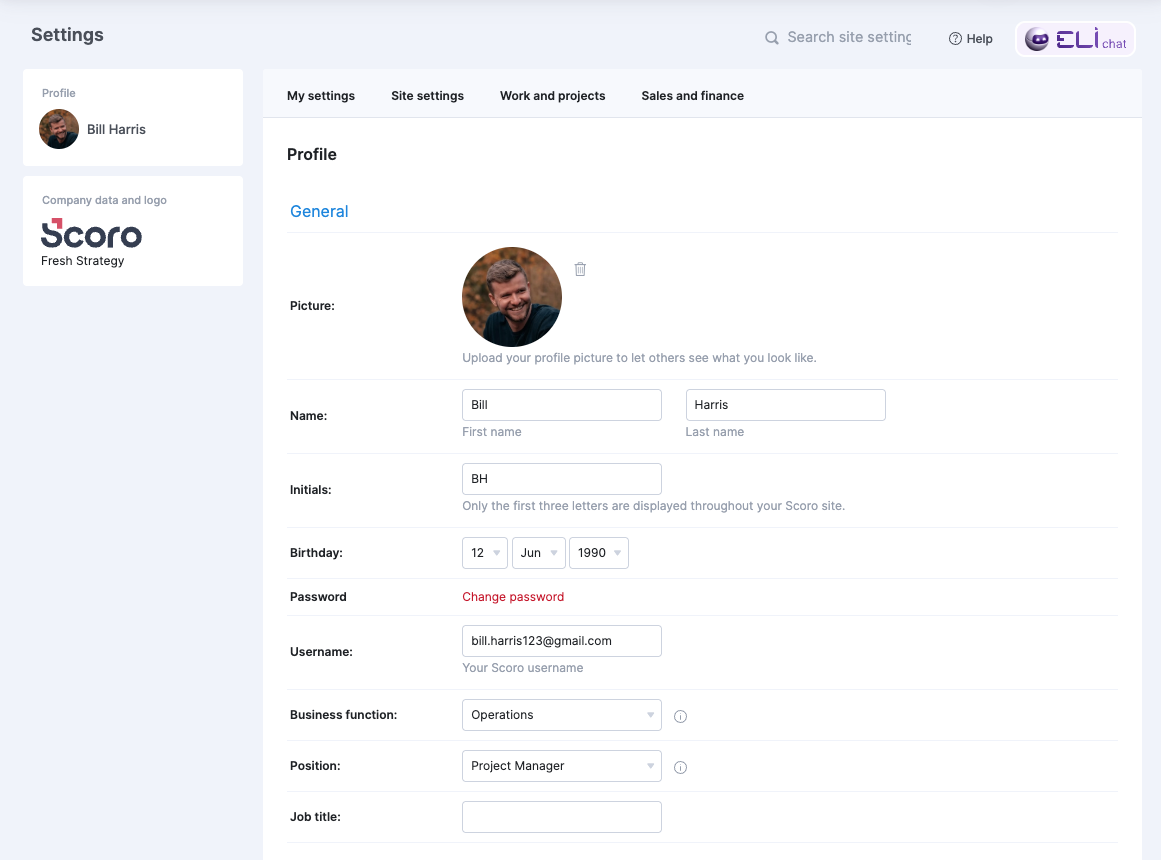
Task: Click the sidebar Profile label
Action: pyautogui.click(x=58, y=93)
